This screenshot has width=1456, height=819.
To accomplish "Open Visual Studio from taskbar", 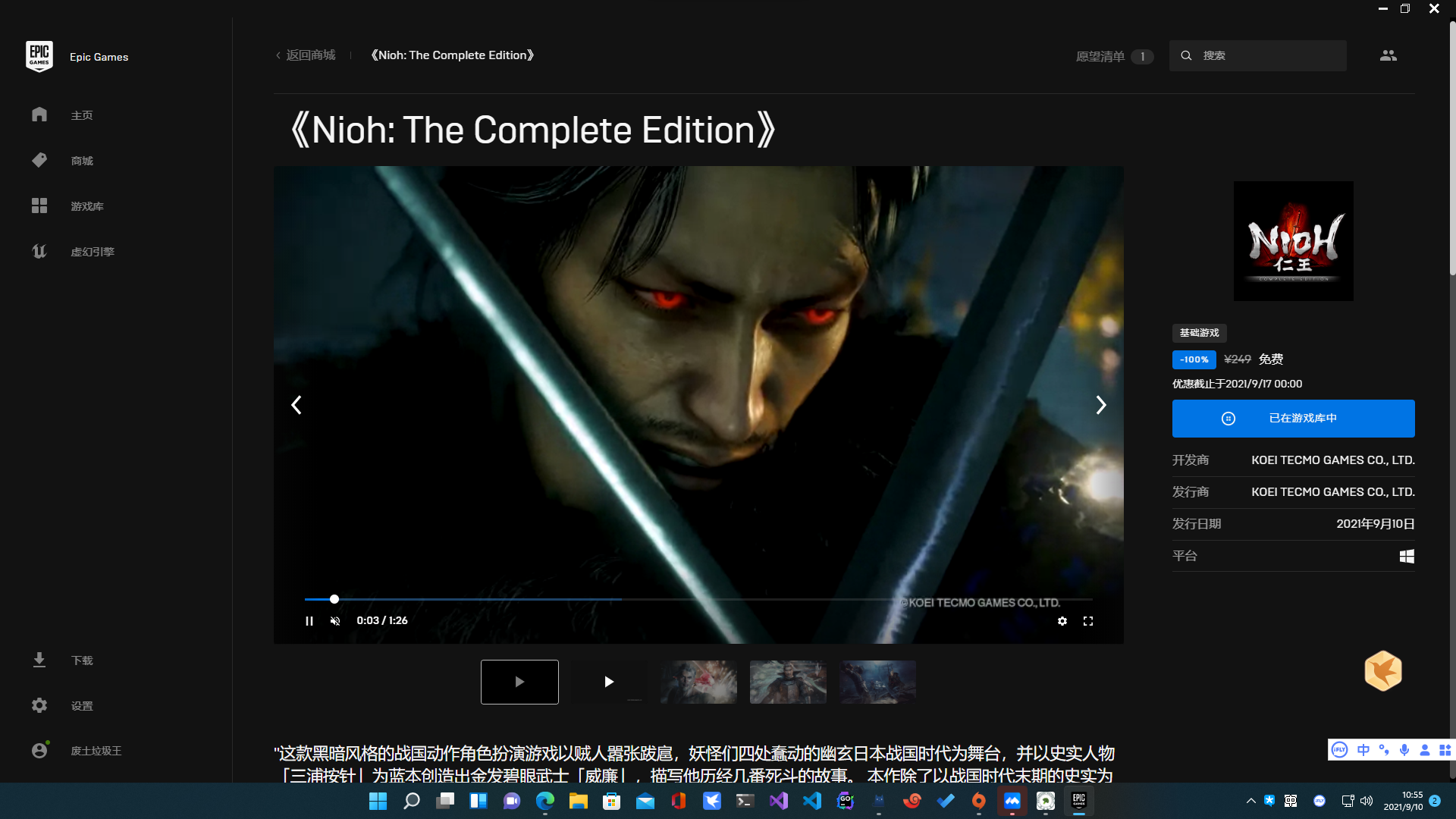I will click(x=778, y=801).
